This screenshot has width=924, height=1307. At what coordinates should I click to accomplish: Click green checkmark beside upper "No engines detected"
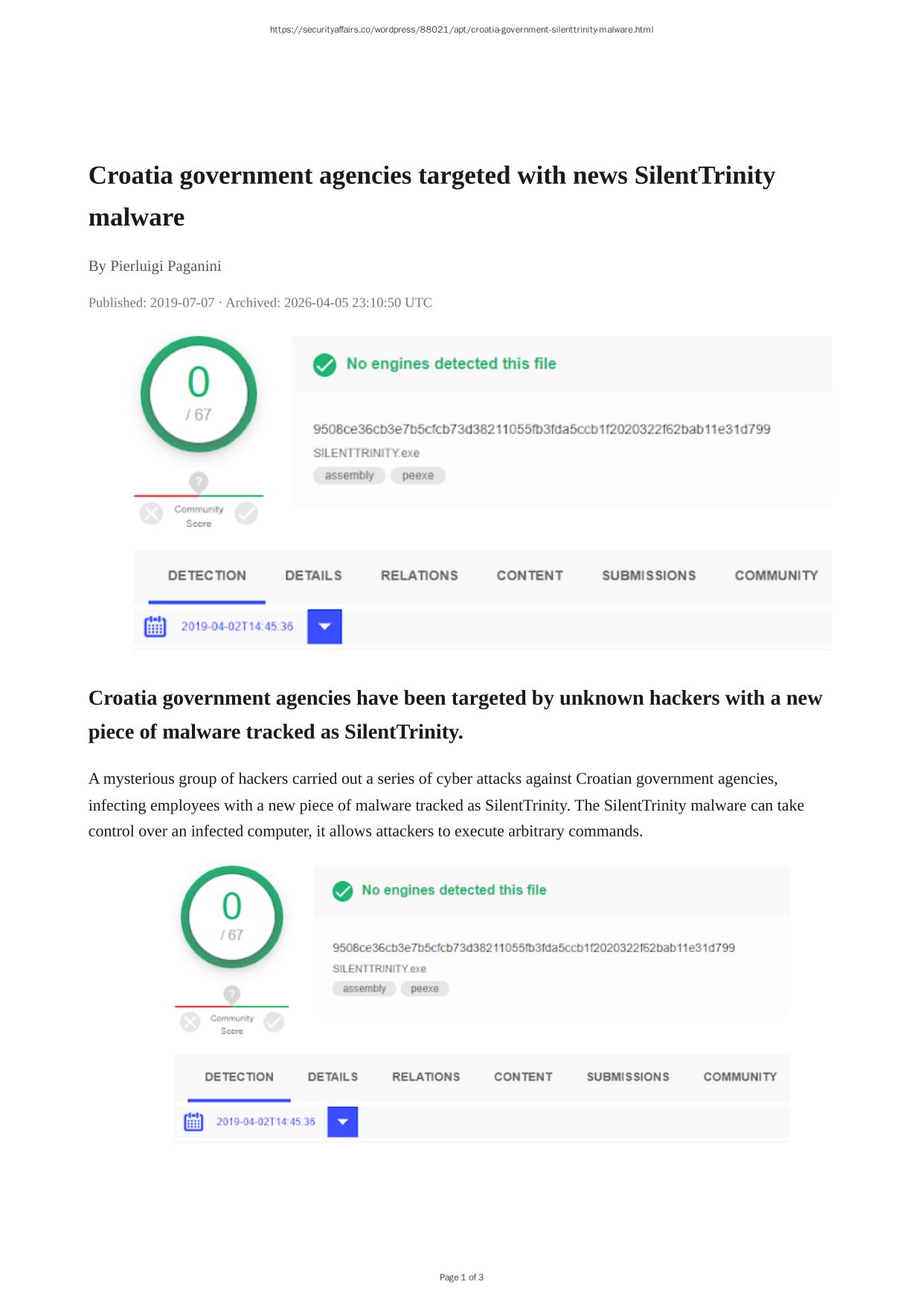324,365
